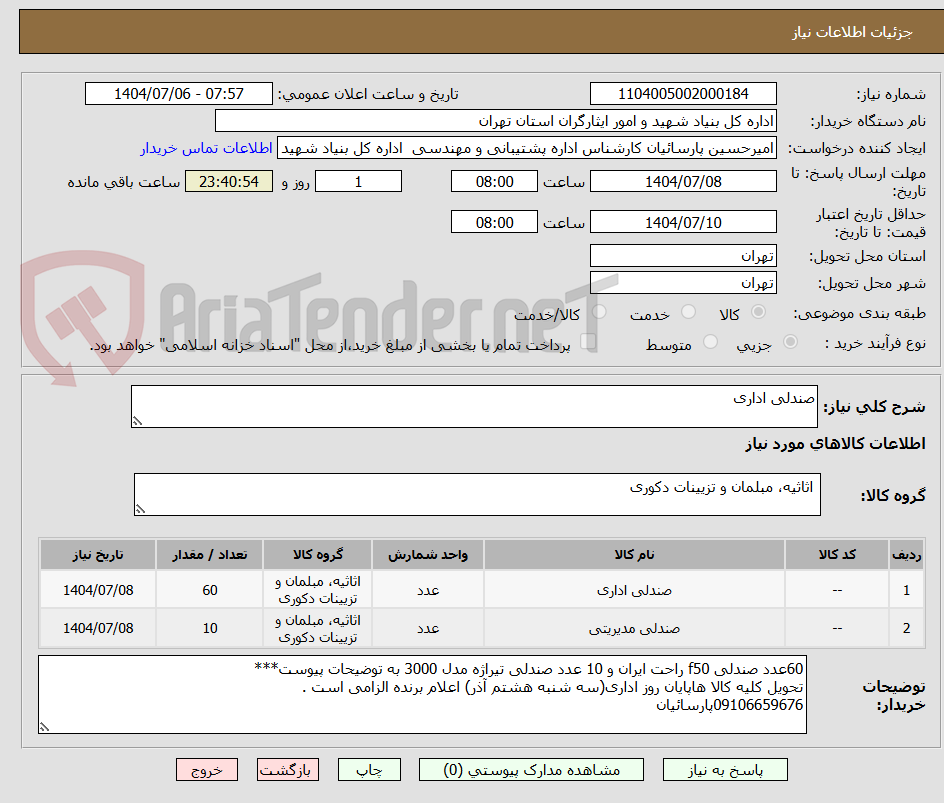Click the unit cell 'عدد' in row 1
Screen dimensions: 944x803
pyautogui.click(x=428, y=591)
